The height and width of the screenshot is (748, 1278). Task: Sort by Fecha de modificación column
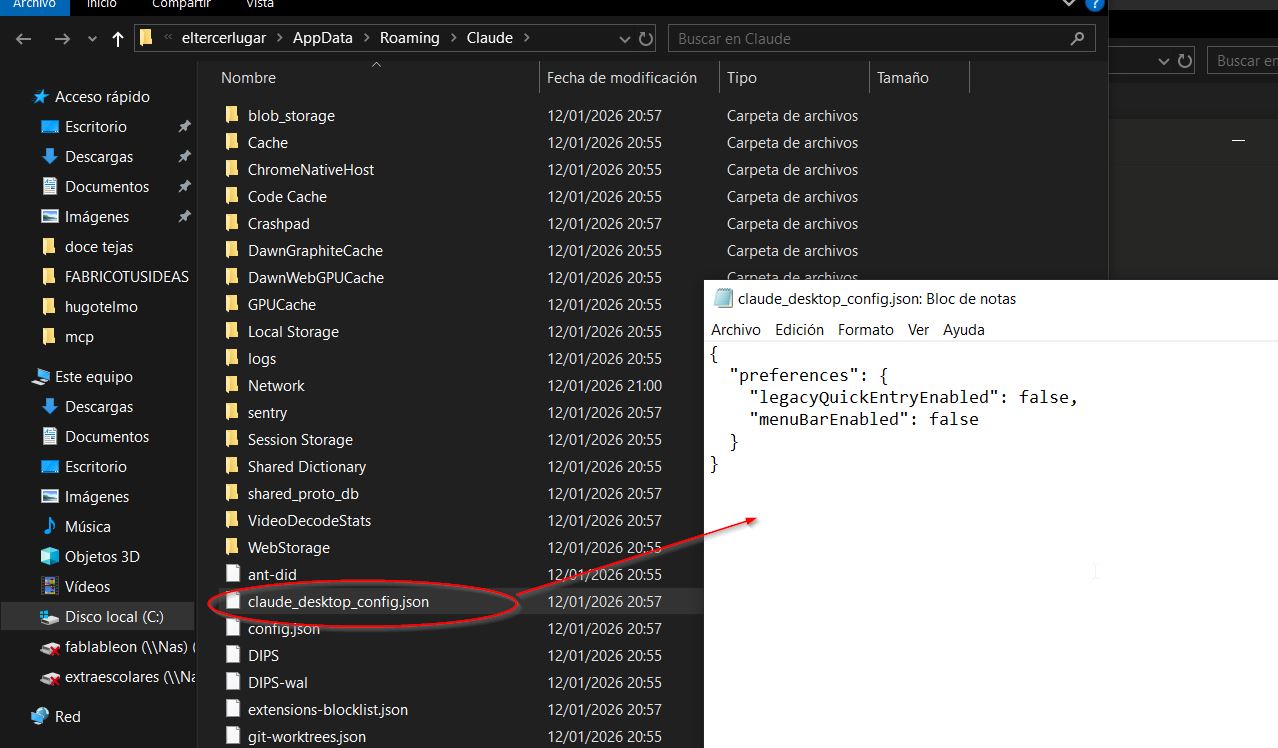621,78
